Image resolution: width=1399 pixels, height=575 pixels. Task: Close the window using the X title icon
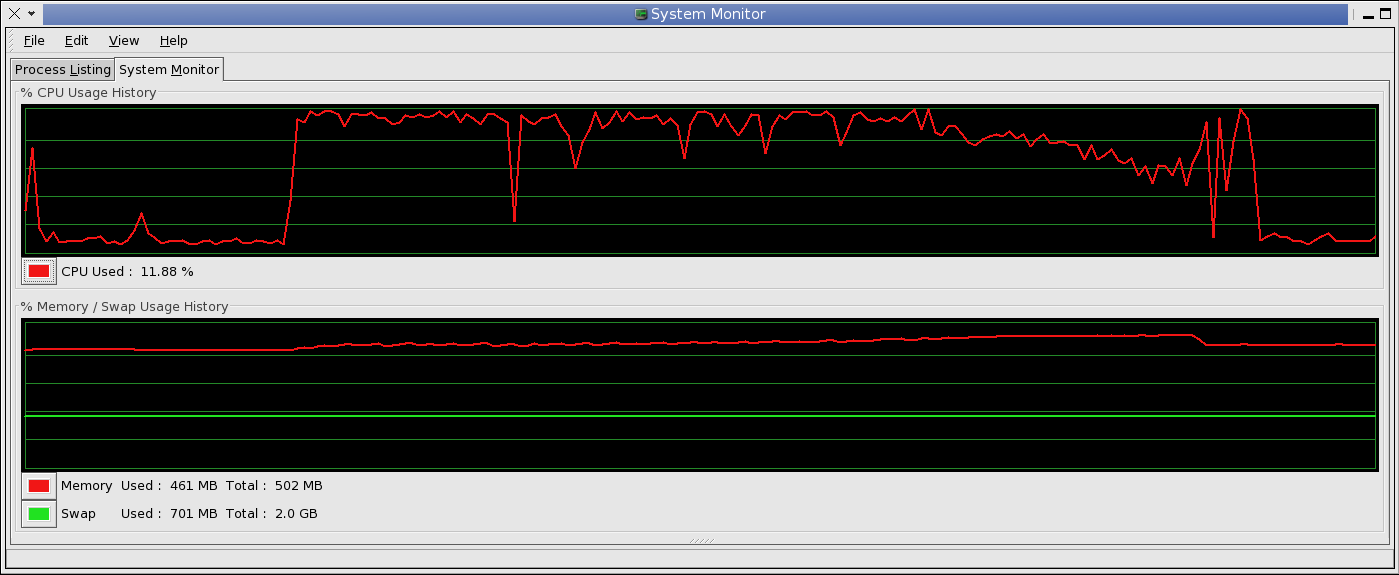(14, 13)
